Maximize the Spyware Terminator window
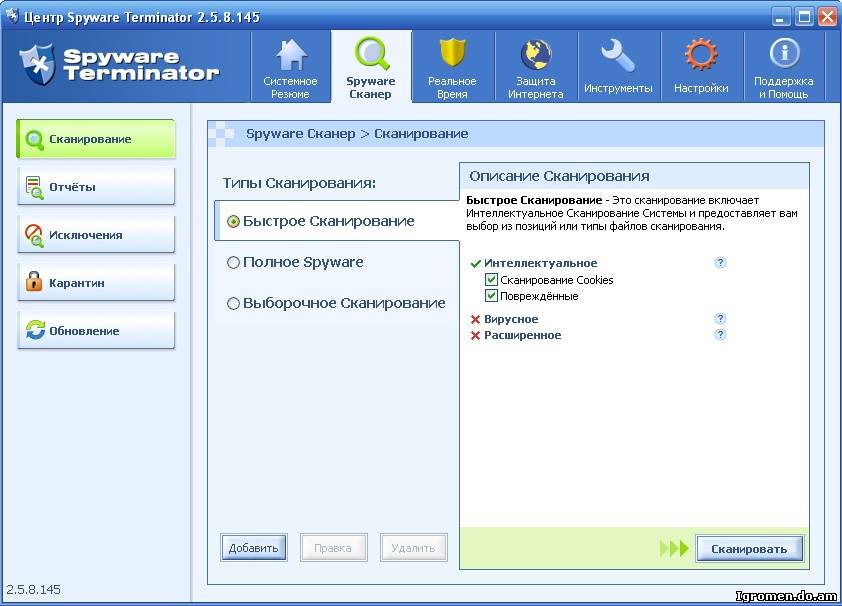The width and height of the screenshot is (842, 606). 804,17
